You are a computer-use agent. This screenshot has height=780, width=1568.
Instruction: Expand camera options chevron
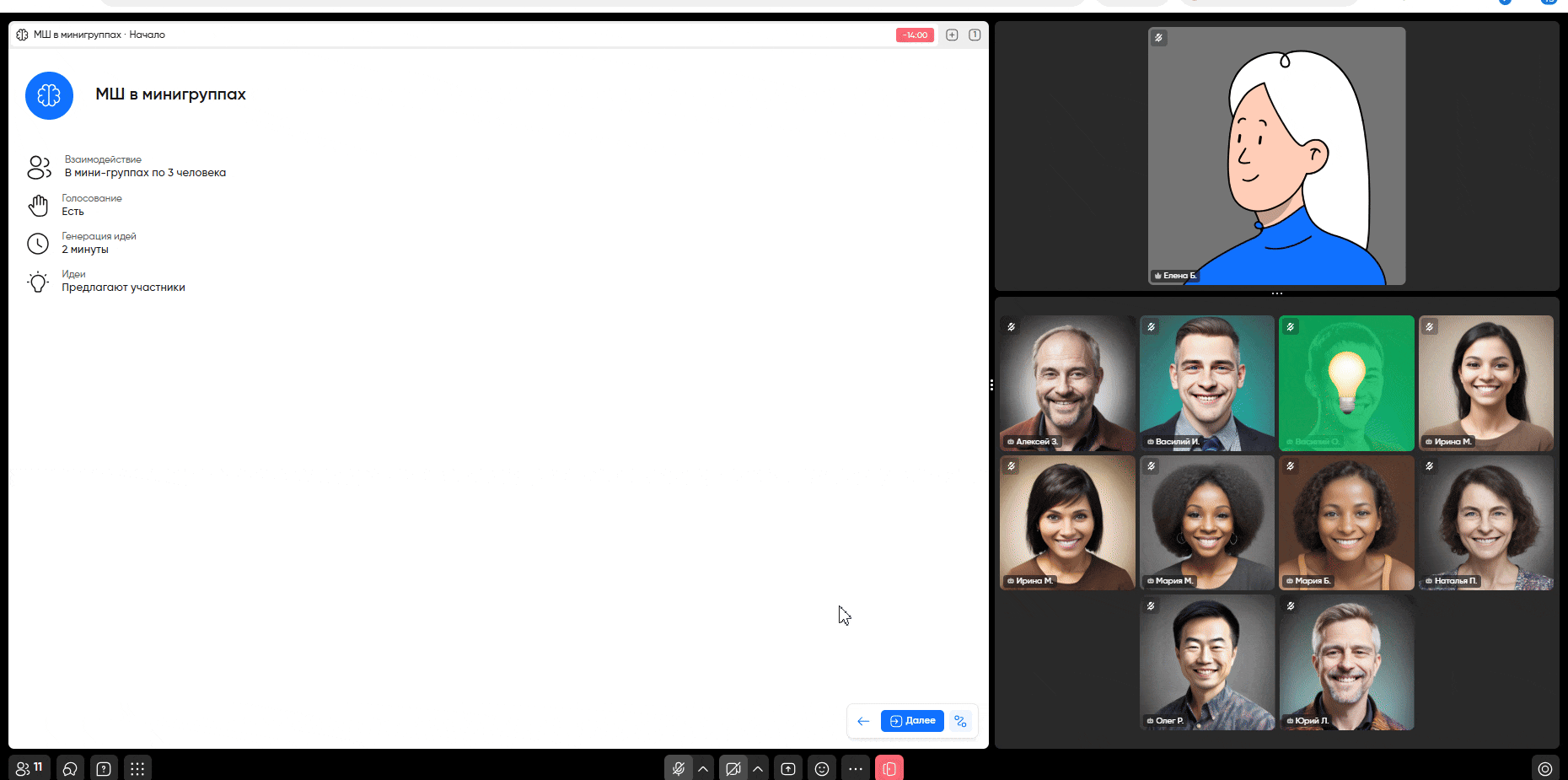(x=758, y=768)
